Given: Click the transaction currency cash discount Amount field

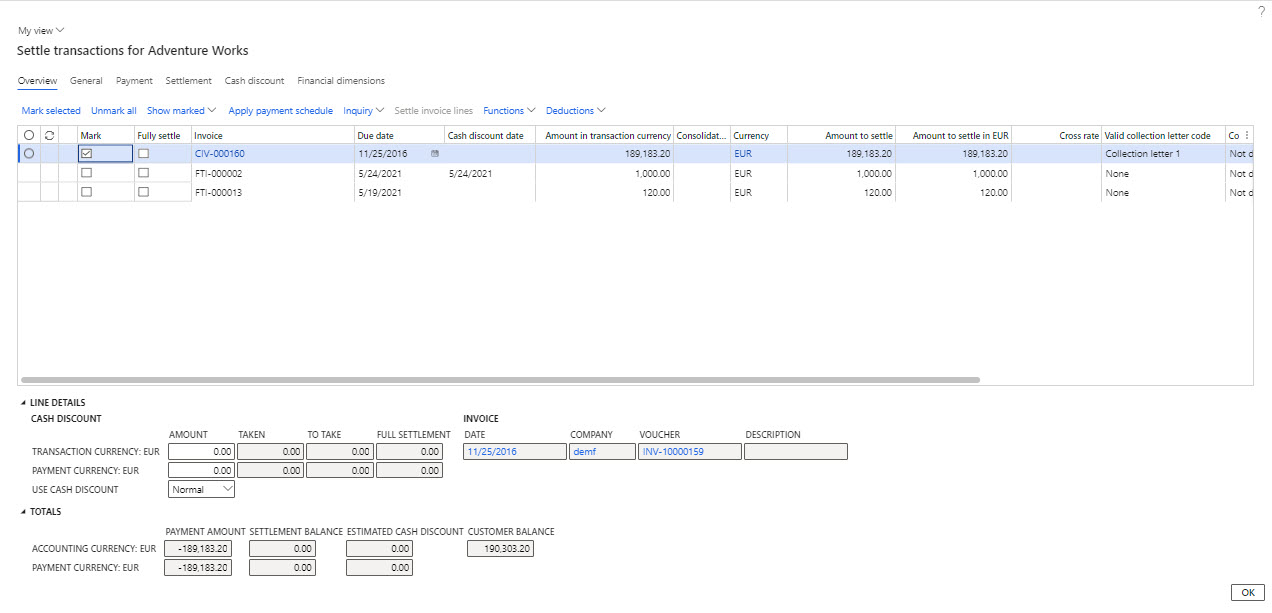Looking at the screenshot, I should (x=201, y=452).
